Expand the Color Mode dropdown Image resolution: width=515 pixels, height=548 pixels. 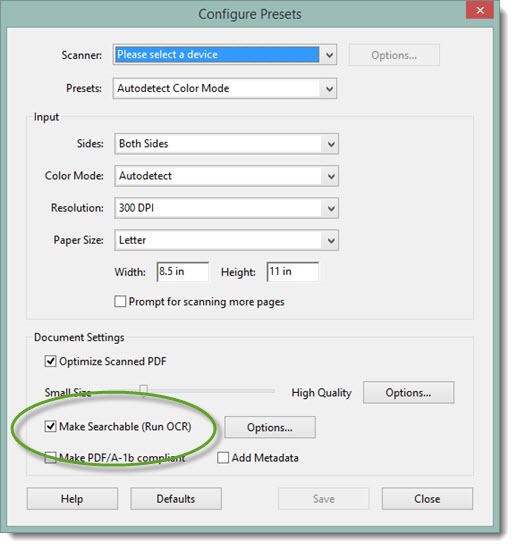coord(226,176)
